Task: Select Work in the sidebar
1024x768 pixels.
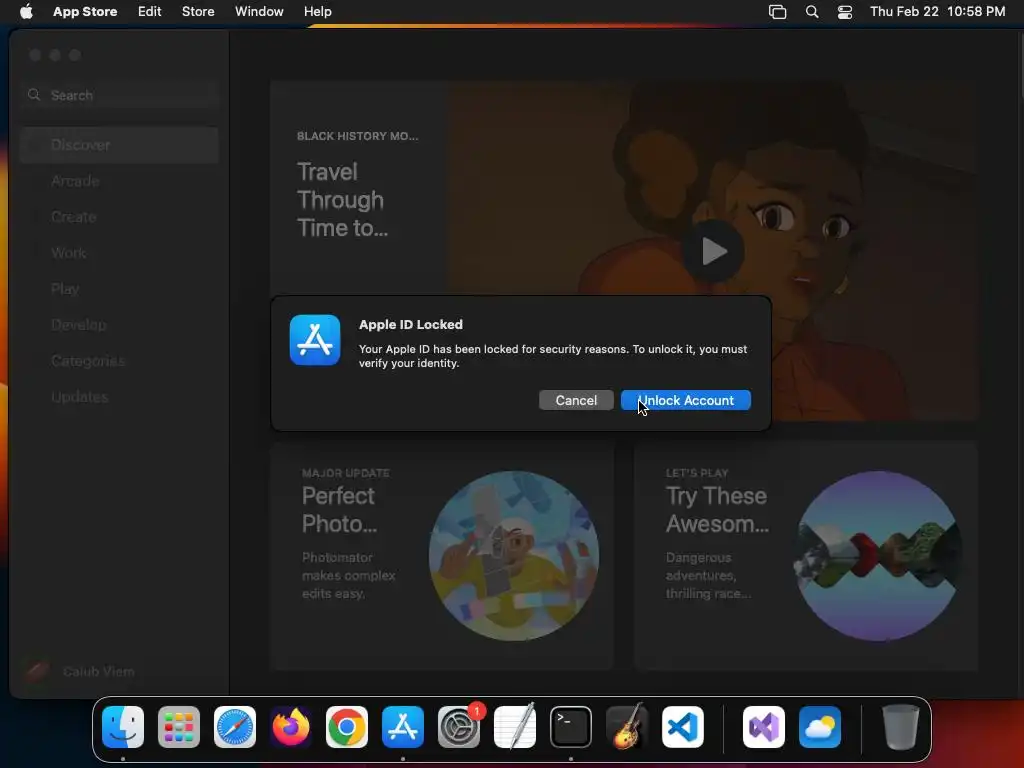Action: tap(120, 253)
